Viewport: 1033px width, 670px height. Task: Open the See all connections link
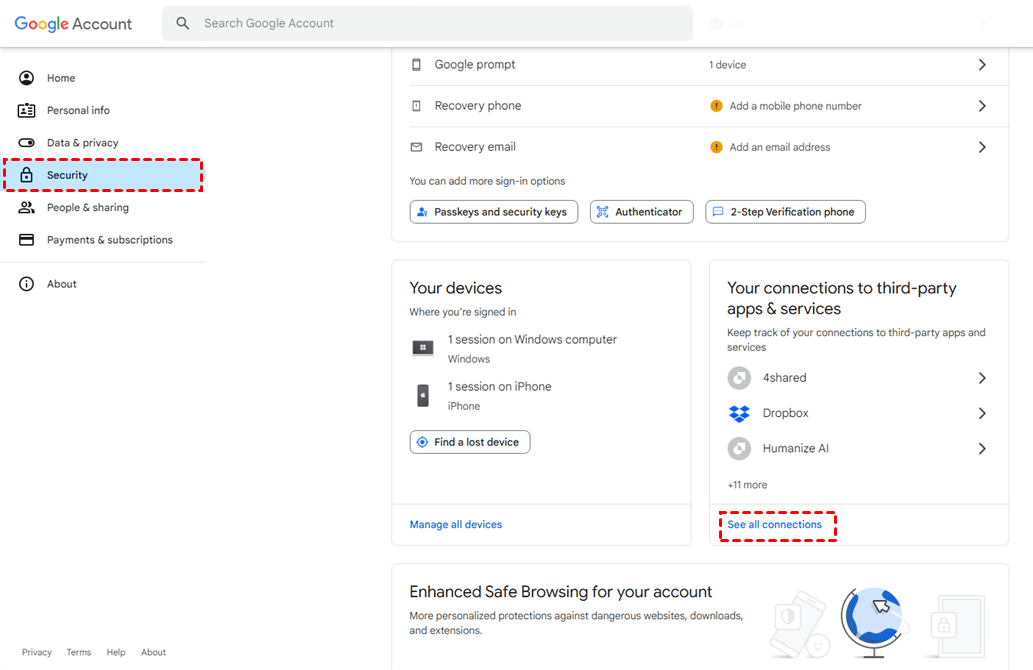pyautogui.click(x=775, y=525)
